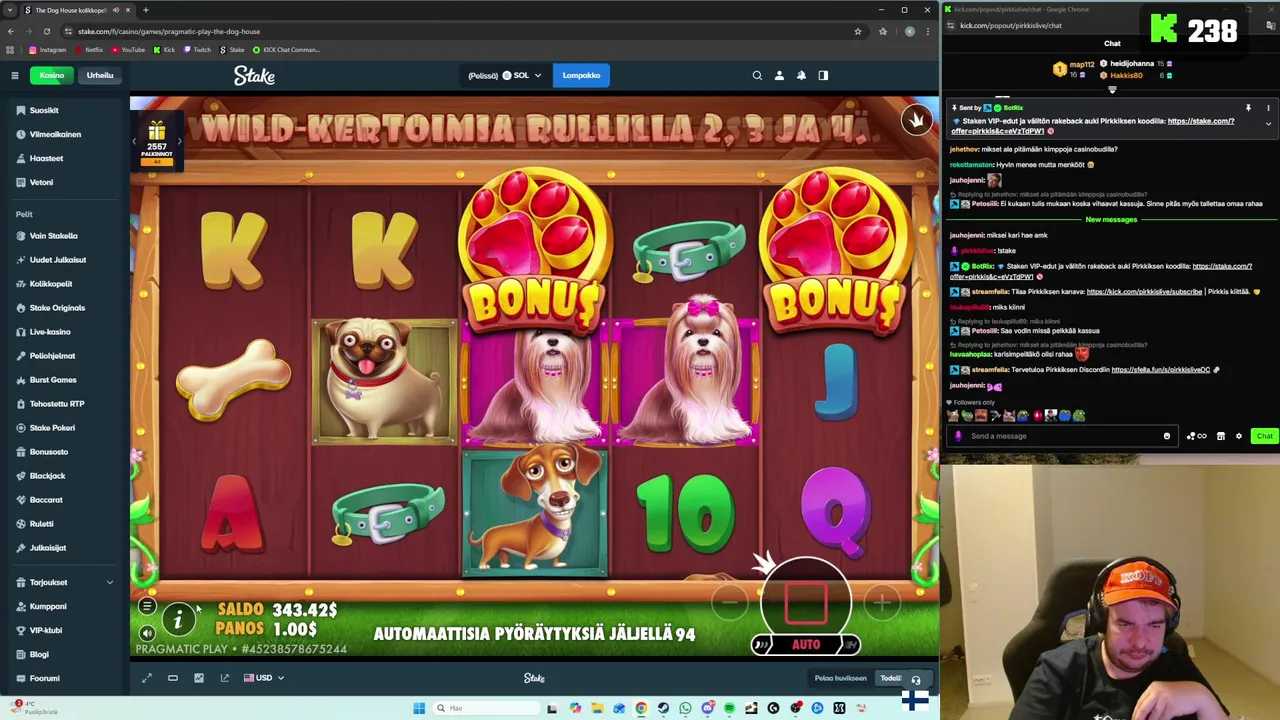This screenshot has width=1280, height=720.
Task: Toggle the Stake right side panel icon
Action: (823, 75)
